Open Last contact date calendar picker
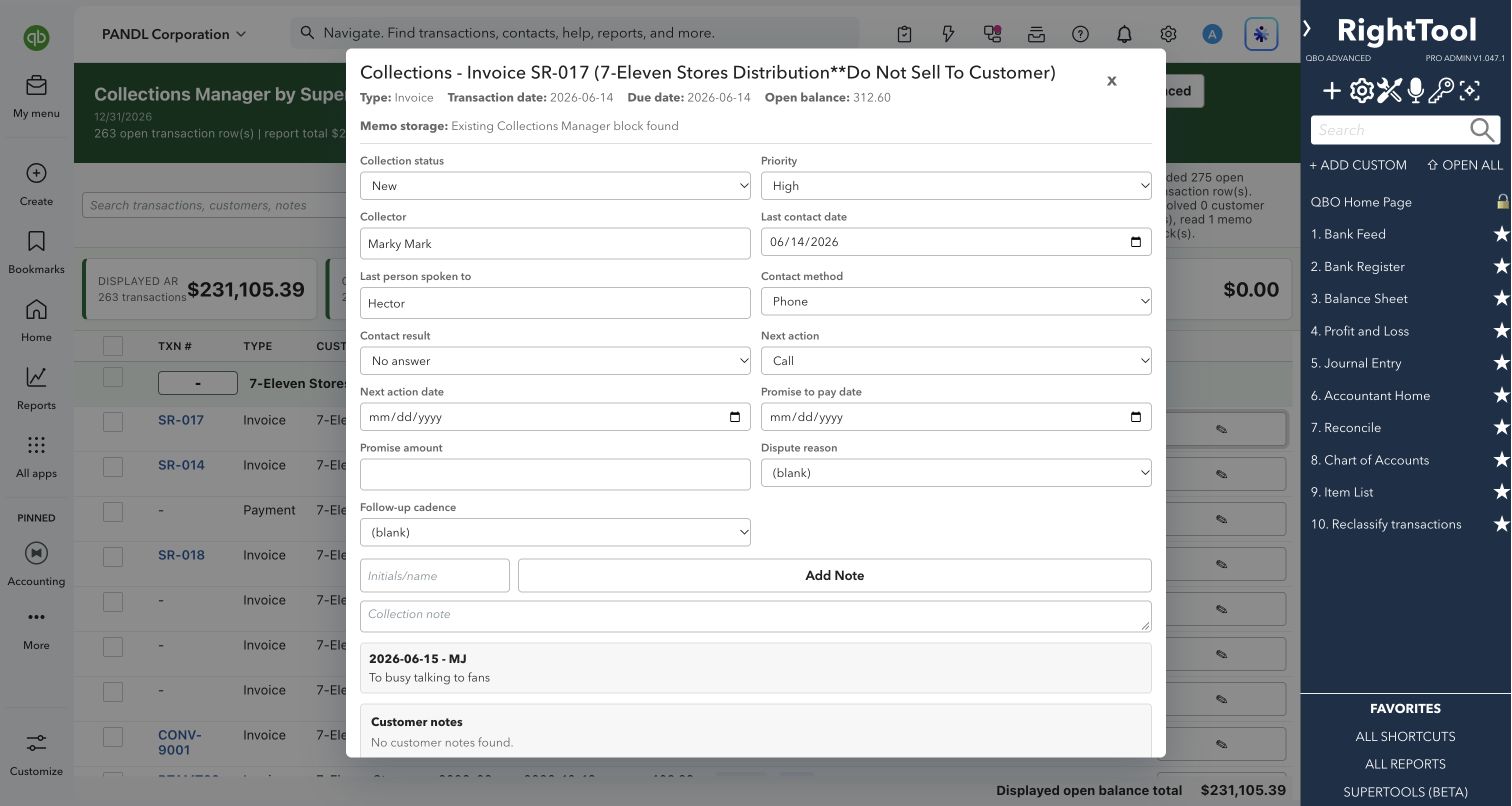Viewport: 1512px width, 806px height. pyautogui.click(x=1135, y=242)
